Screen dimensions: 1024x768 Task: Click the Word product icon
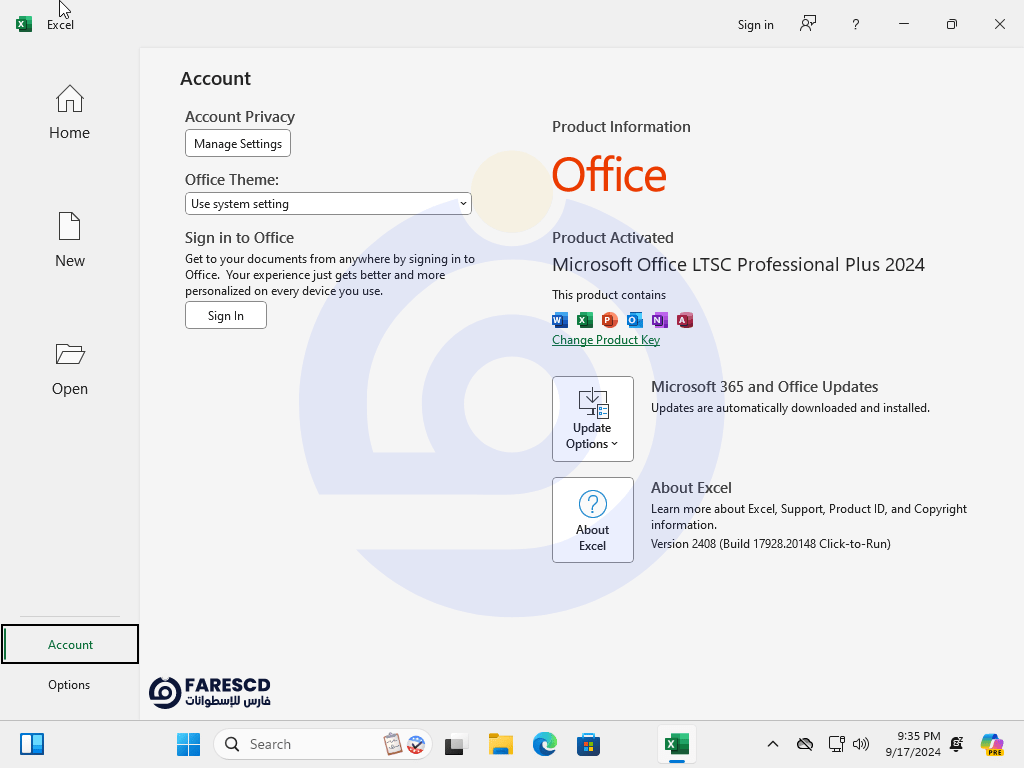560,320
